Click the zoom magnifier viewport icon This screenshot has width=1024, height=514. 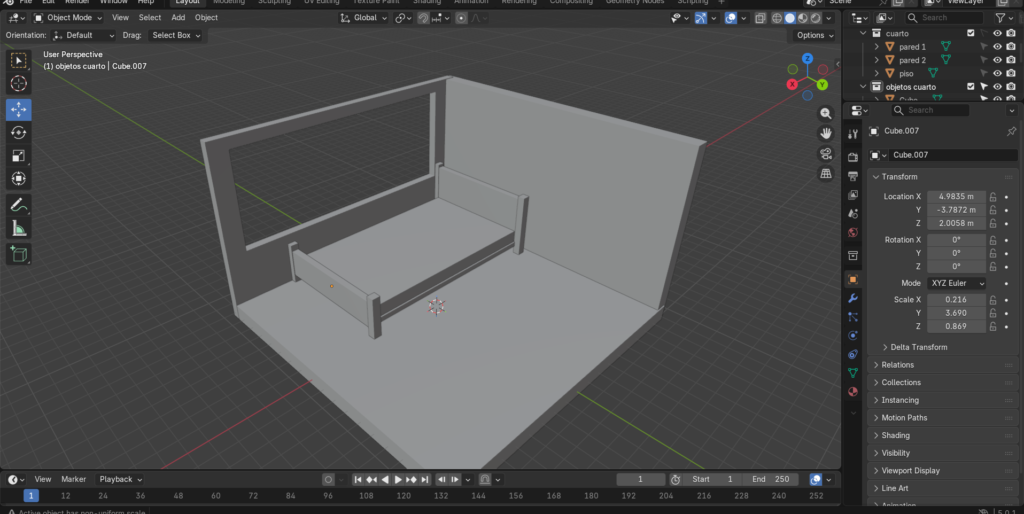point(826,114)
